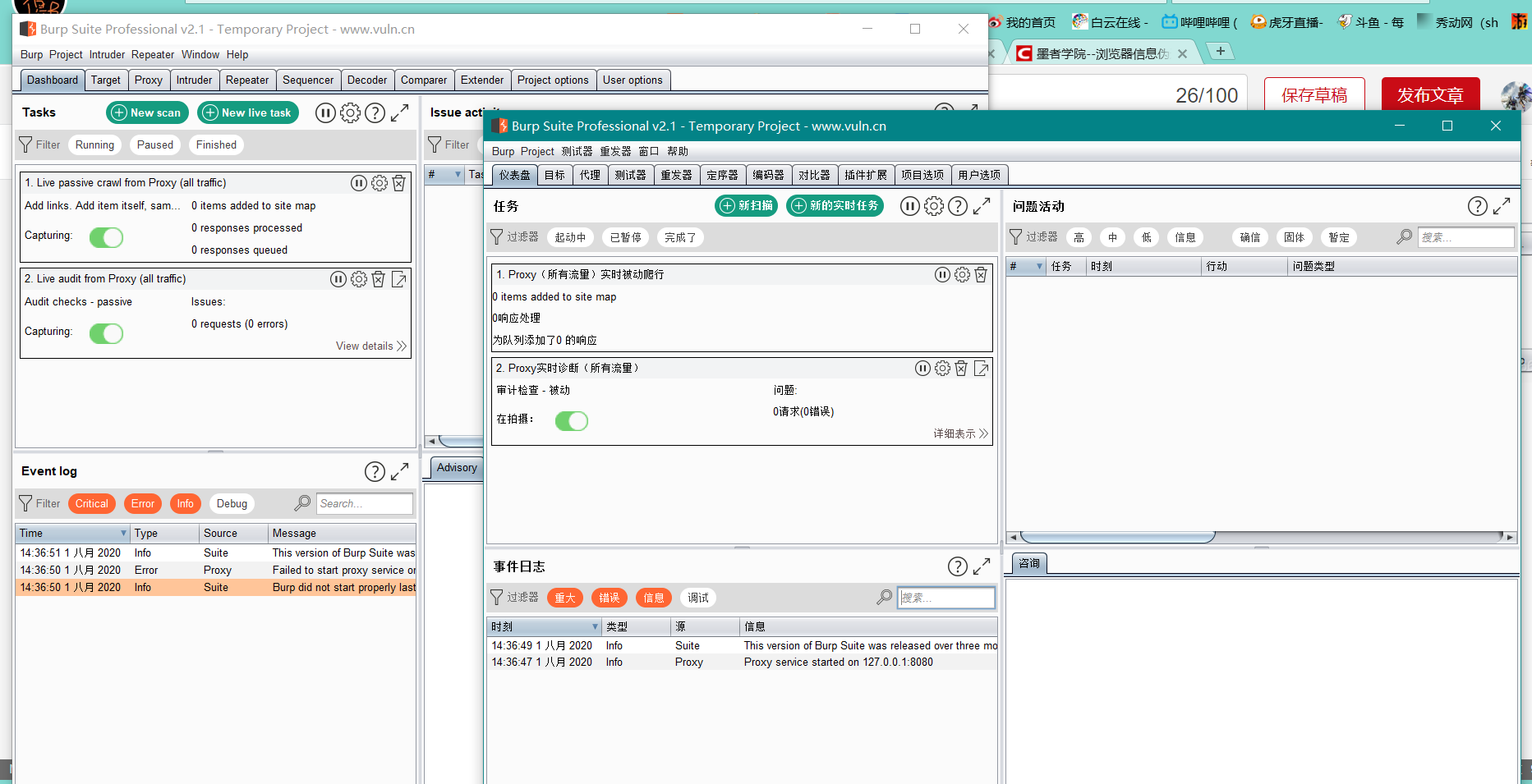Focus 搜索 field in 问题活动 panel

(1466, 237)
